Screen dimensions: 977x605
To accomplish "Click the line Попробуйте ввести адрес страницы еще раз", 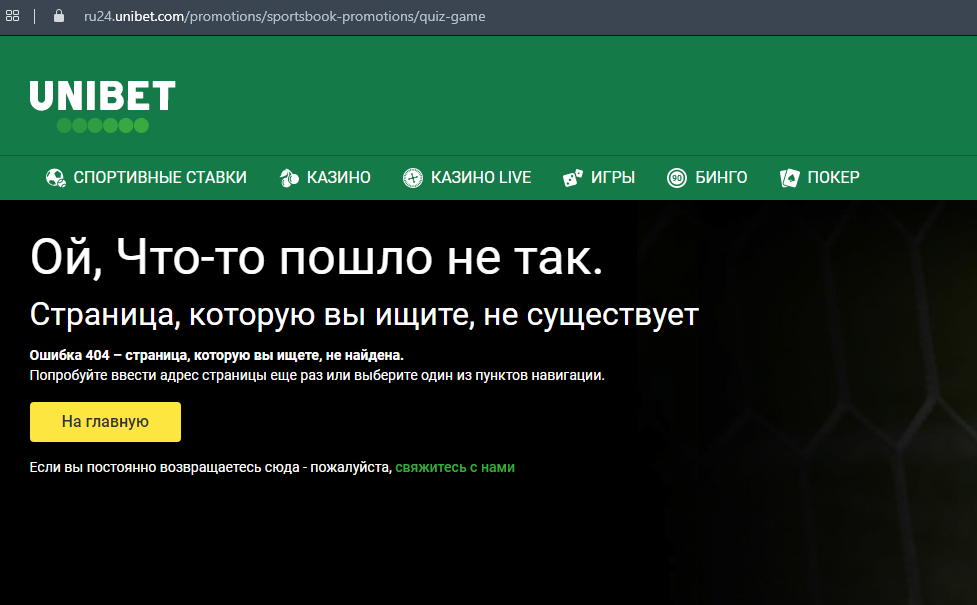I will [x=317, y=375].
